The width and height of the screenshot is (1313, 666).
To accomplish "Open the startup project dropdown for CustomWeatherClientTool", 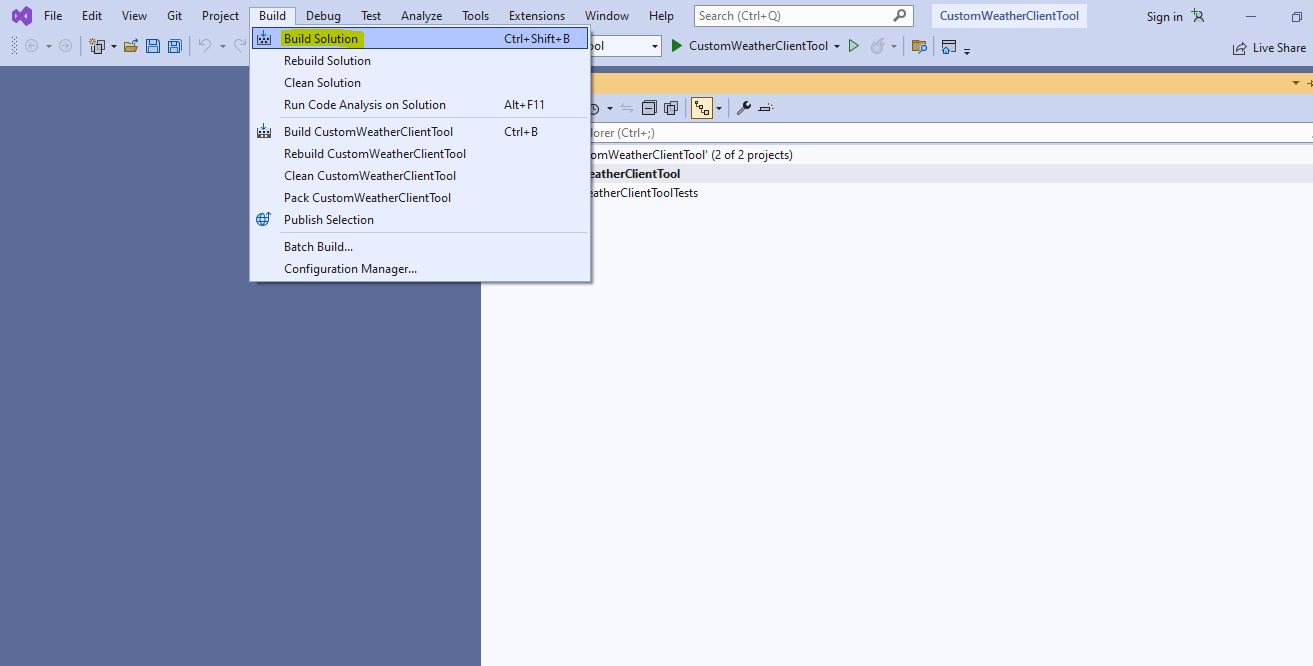I will pyautogui.click(x=837, y=46).
